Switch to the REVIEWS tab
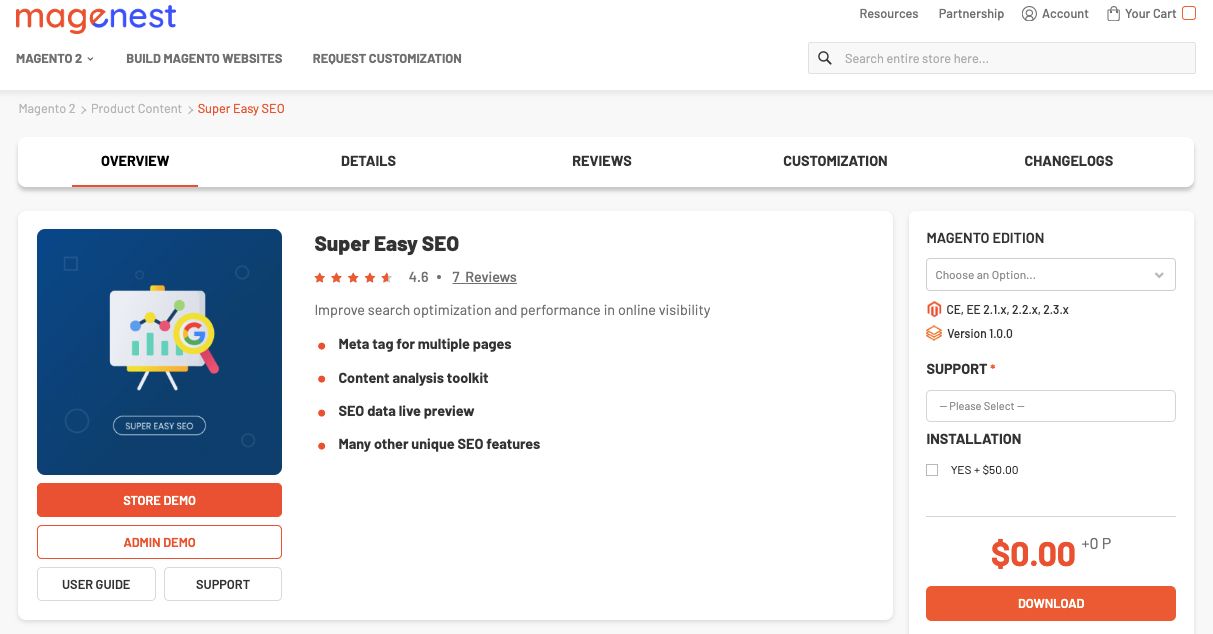 coord(601,161)
